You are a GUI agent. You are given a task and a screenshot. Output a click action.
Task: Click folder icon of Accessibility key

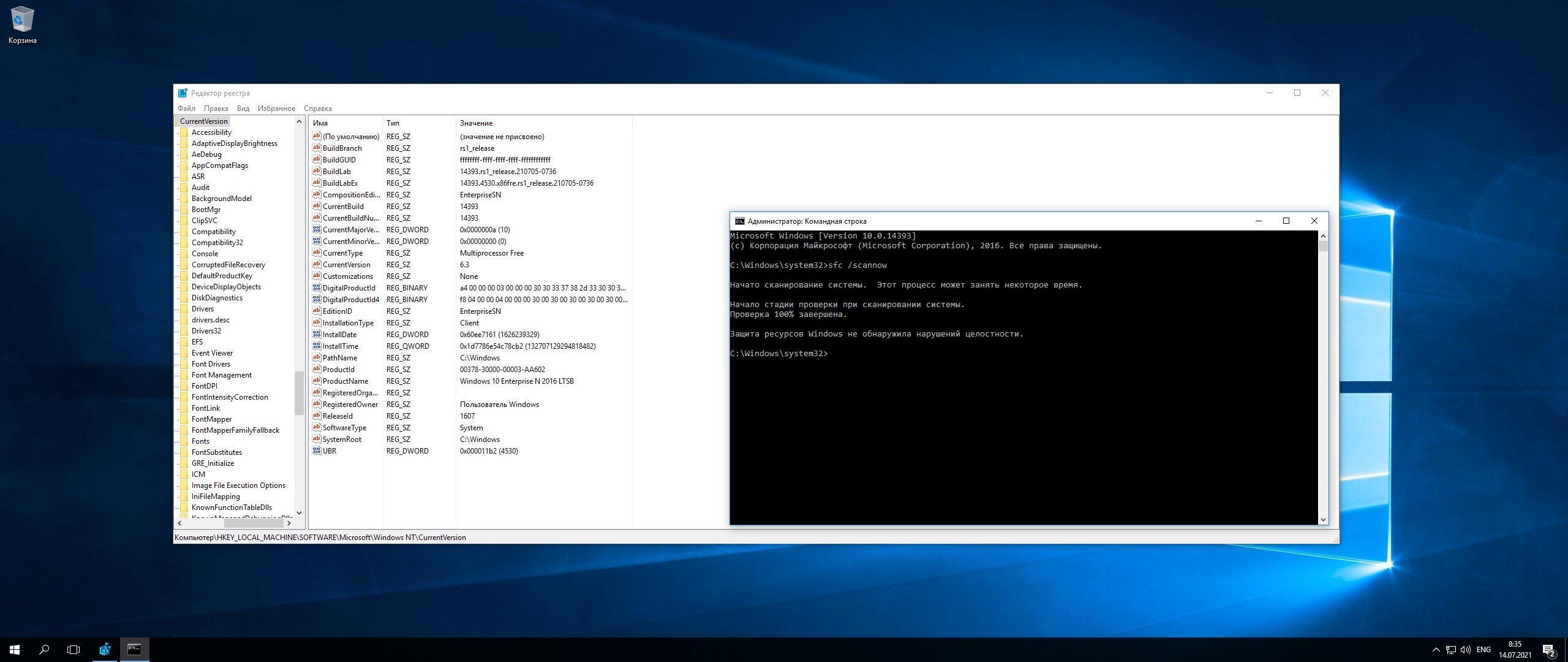pyautogui.click(x=184, y=132)
